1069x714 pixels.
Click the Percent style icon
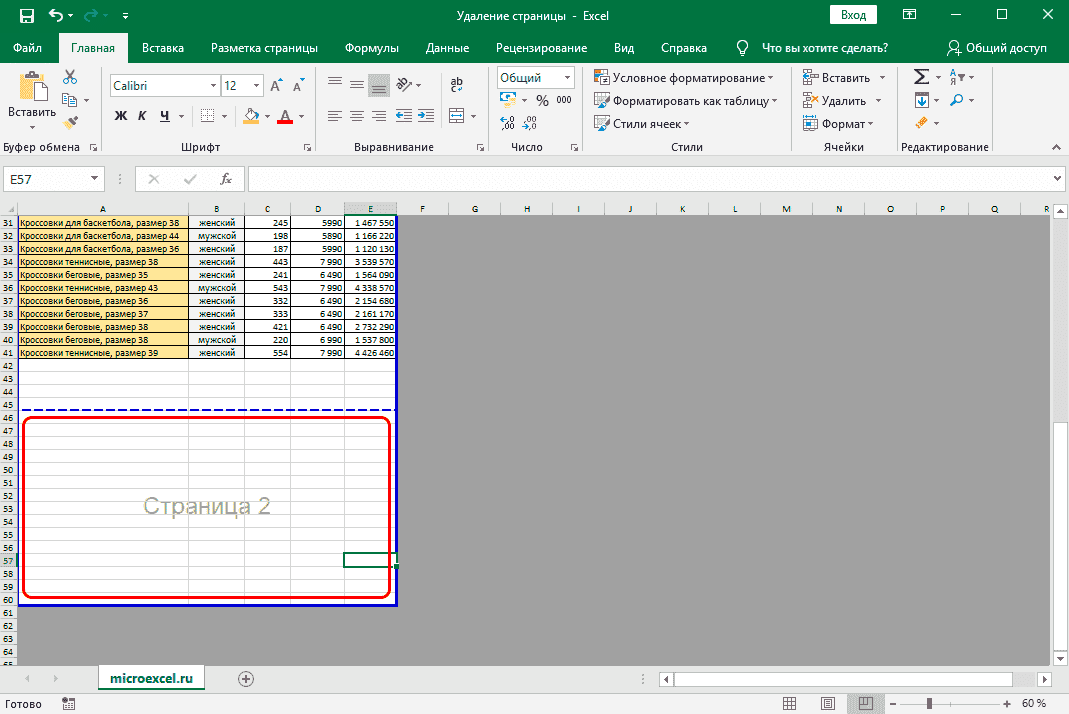pos(542,100)
